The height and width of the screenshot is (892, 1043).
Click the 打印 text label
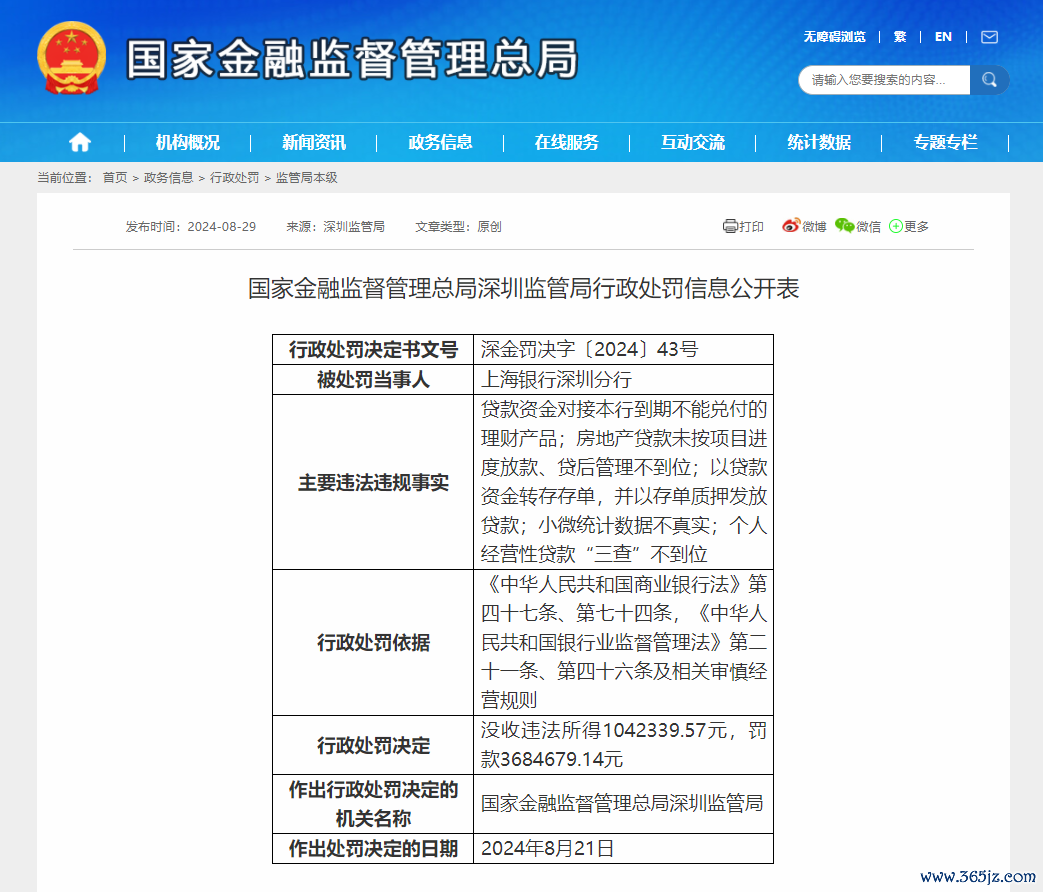(752, 227)
